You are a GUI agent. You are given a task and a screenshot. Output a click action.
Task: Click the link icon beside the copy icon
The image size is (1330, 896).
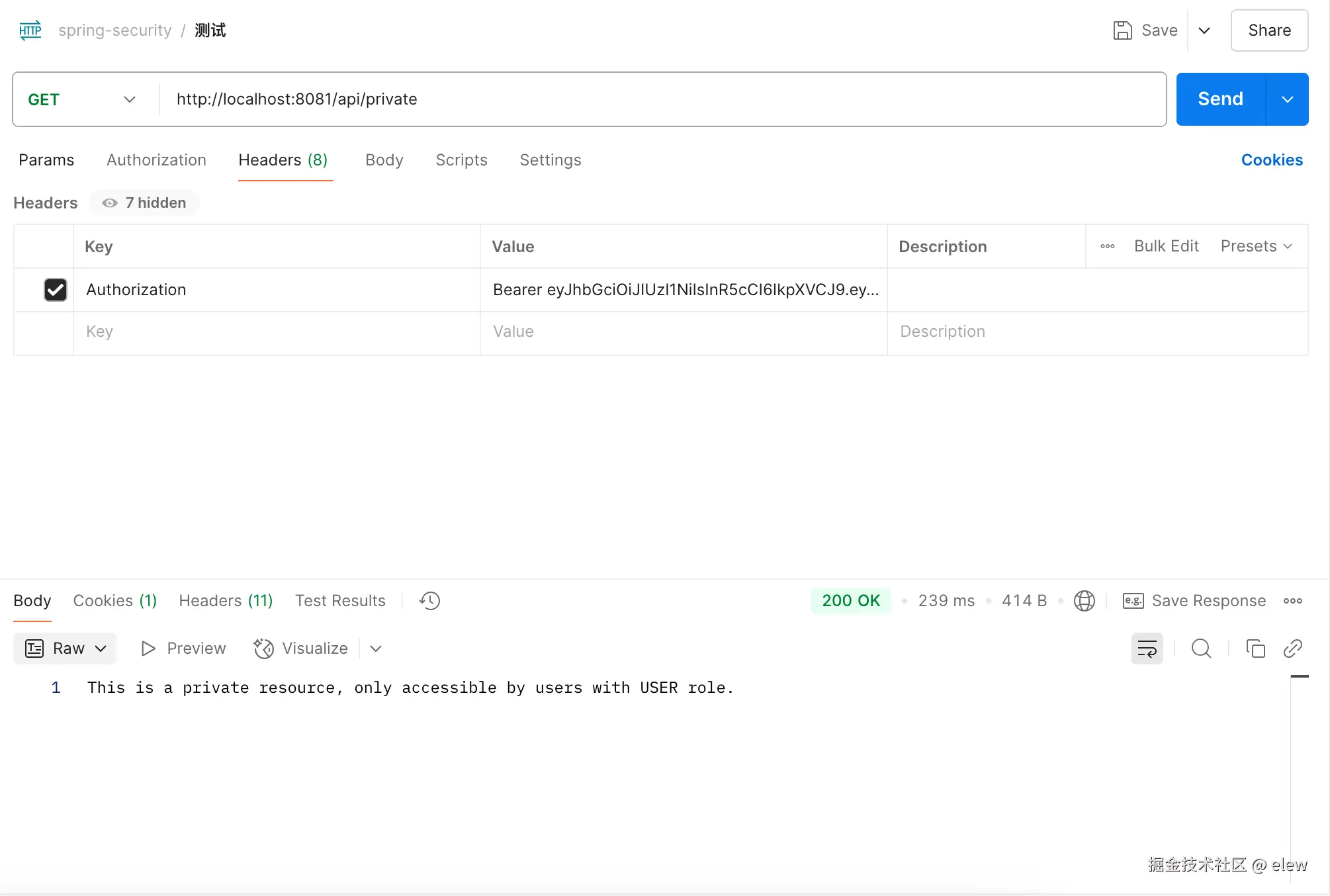click(1292, 649)
